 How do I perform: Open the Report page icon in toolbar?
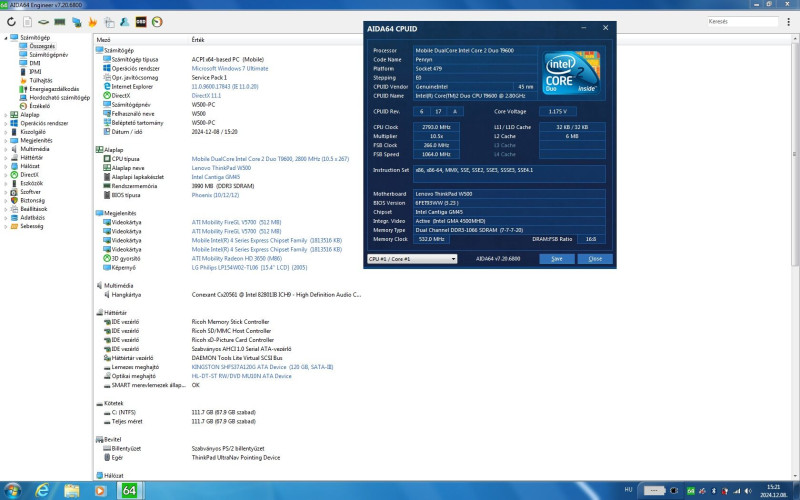[28, 22]
